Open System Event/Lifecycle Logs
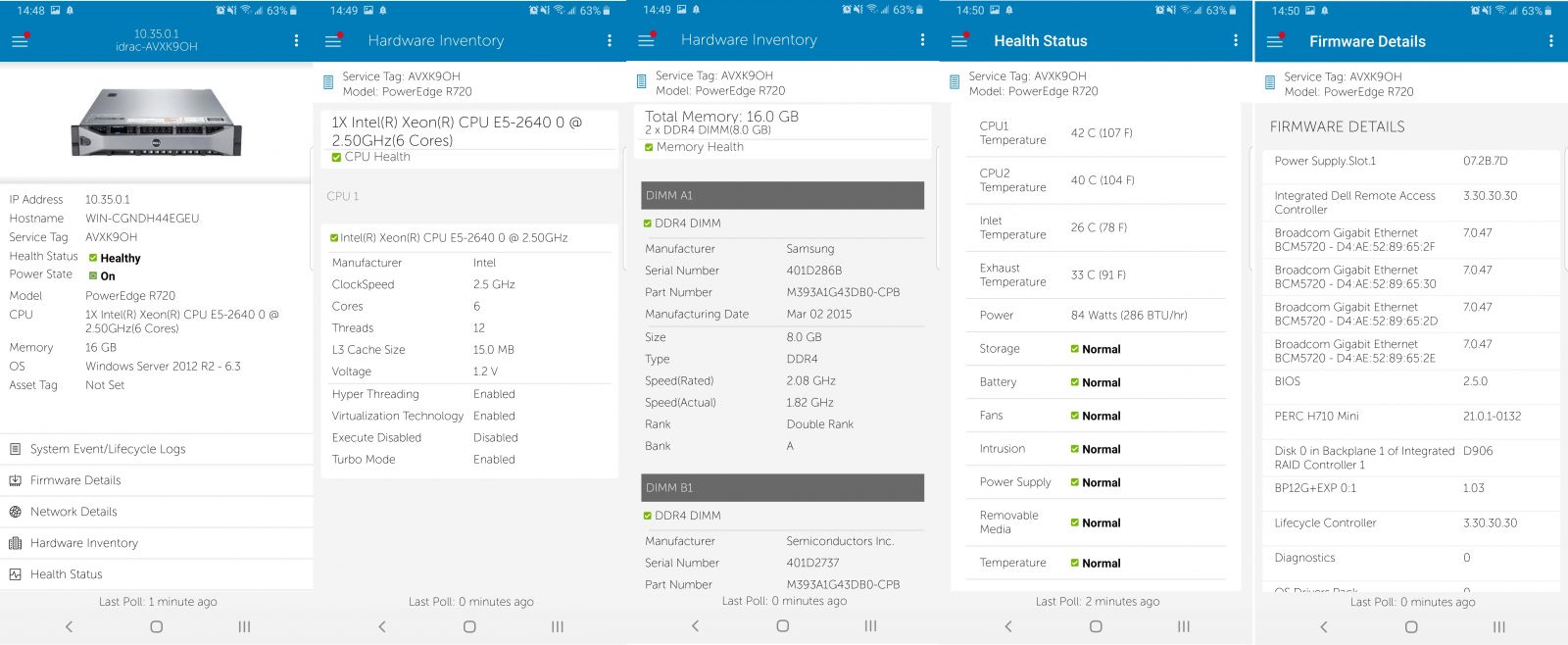Screen dimensions: 1568x645 (157, 449)
